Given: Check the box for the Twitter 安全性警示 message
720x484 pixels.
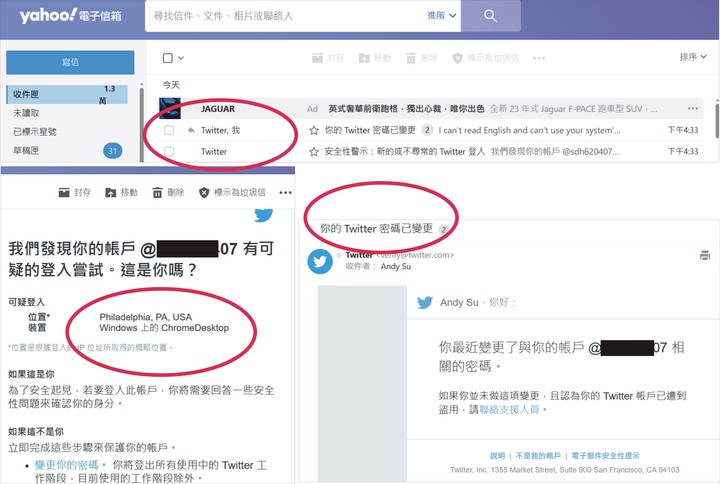Looking at the screenshot, I should click(x=169, y=152).
